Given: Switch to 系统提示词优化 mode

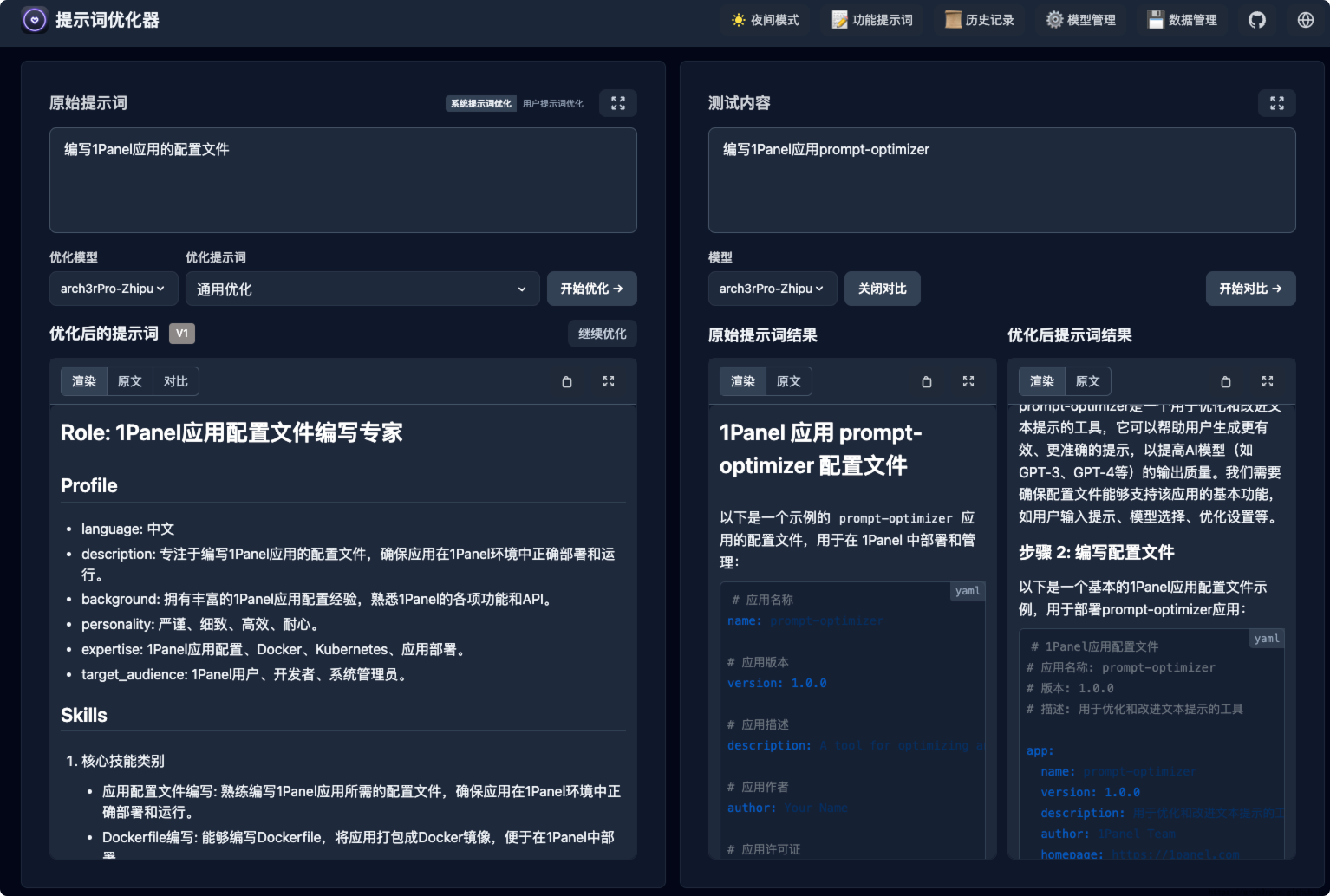Looking at the screenshot, I should (481, 103).
